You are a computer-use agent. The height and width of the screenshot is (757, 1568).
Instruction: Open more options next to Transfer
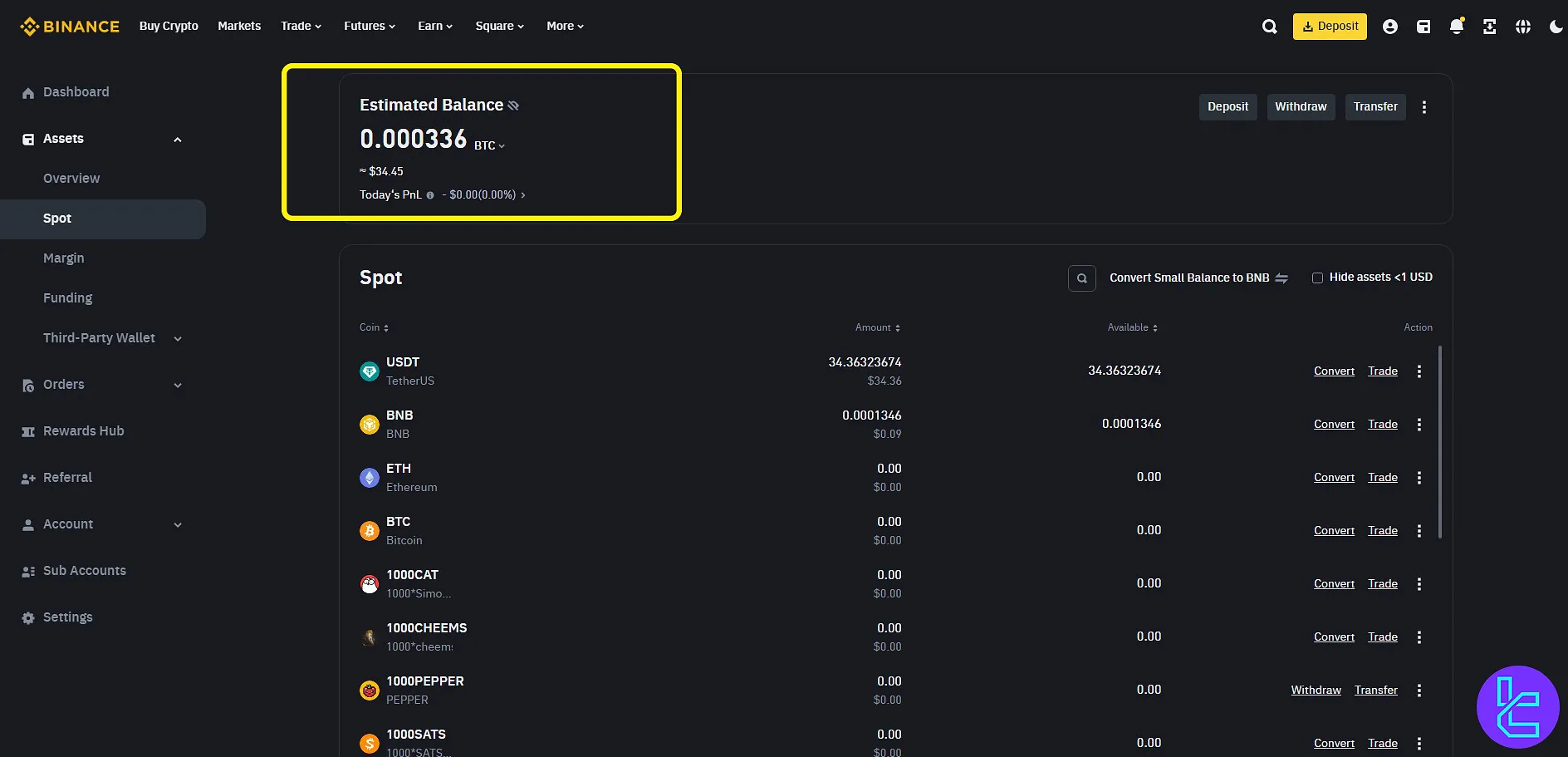[x=1423, y=107]
